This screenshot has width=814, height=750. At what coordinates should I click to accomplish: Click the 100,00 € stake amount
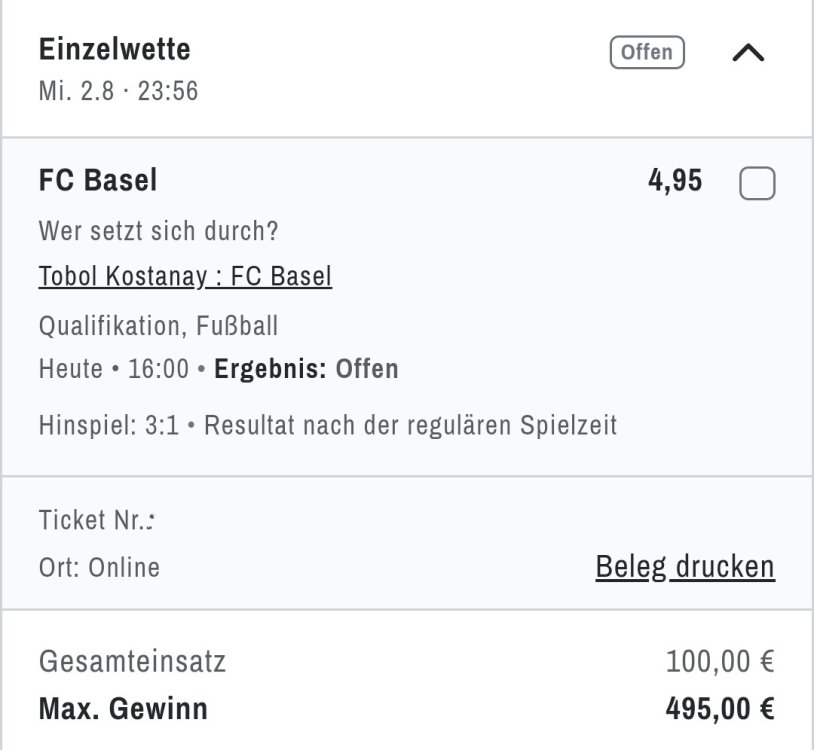click(720, 661)
